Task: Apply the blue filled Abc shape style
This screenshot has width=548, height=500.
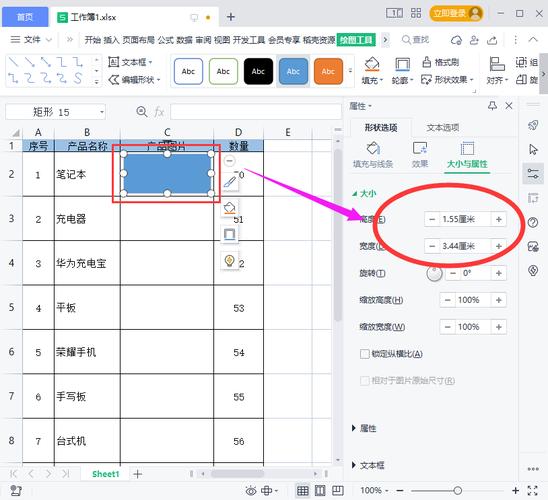Action: click(293, 71)
